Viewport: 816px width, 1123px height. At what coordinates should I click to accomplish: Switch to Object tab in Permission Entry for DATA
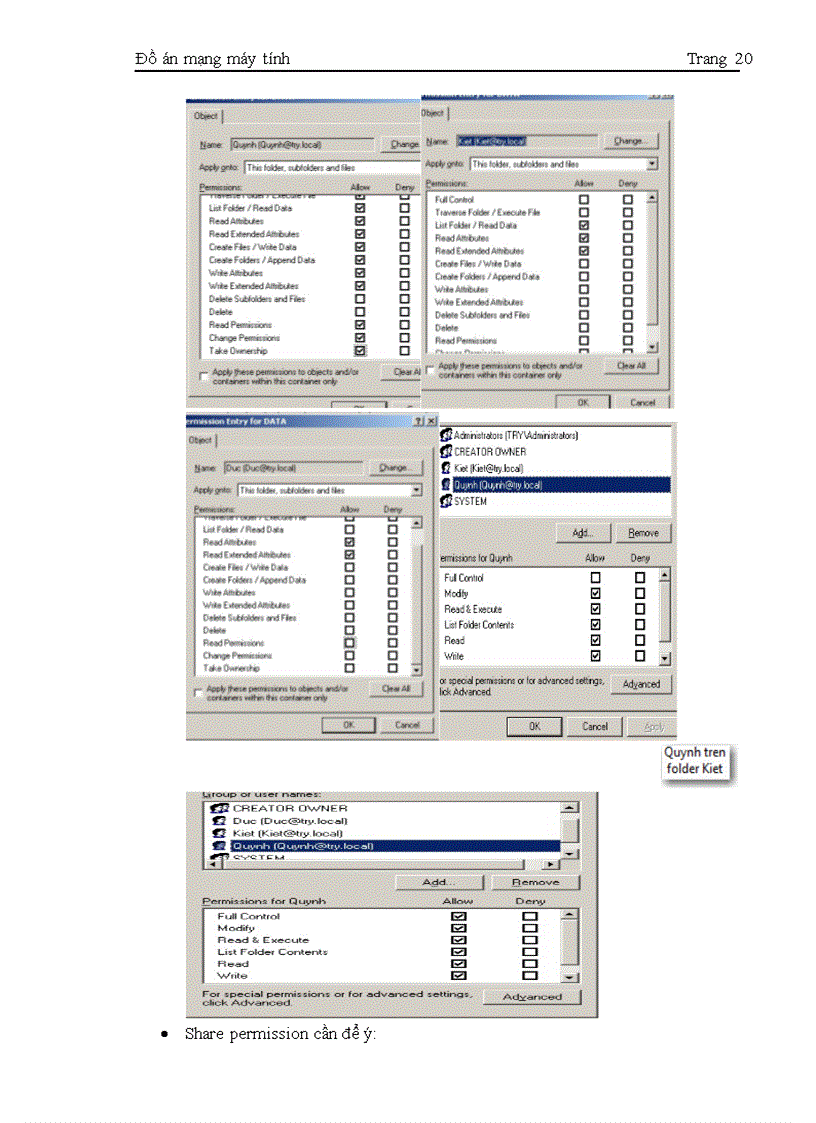coord(201,440)
